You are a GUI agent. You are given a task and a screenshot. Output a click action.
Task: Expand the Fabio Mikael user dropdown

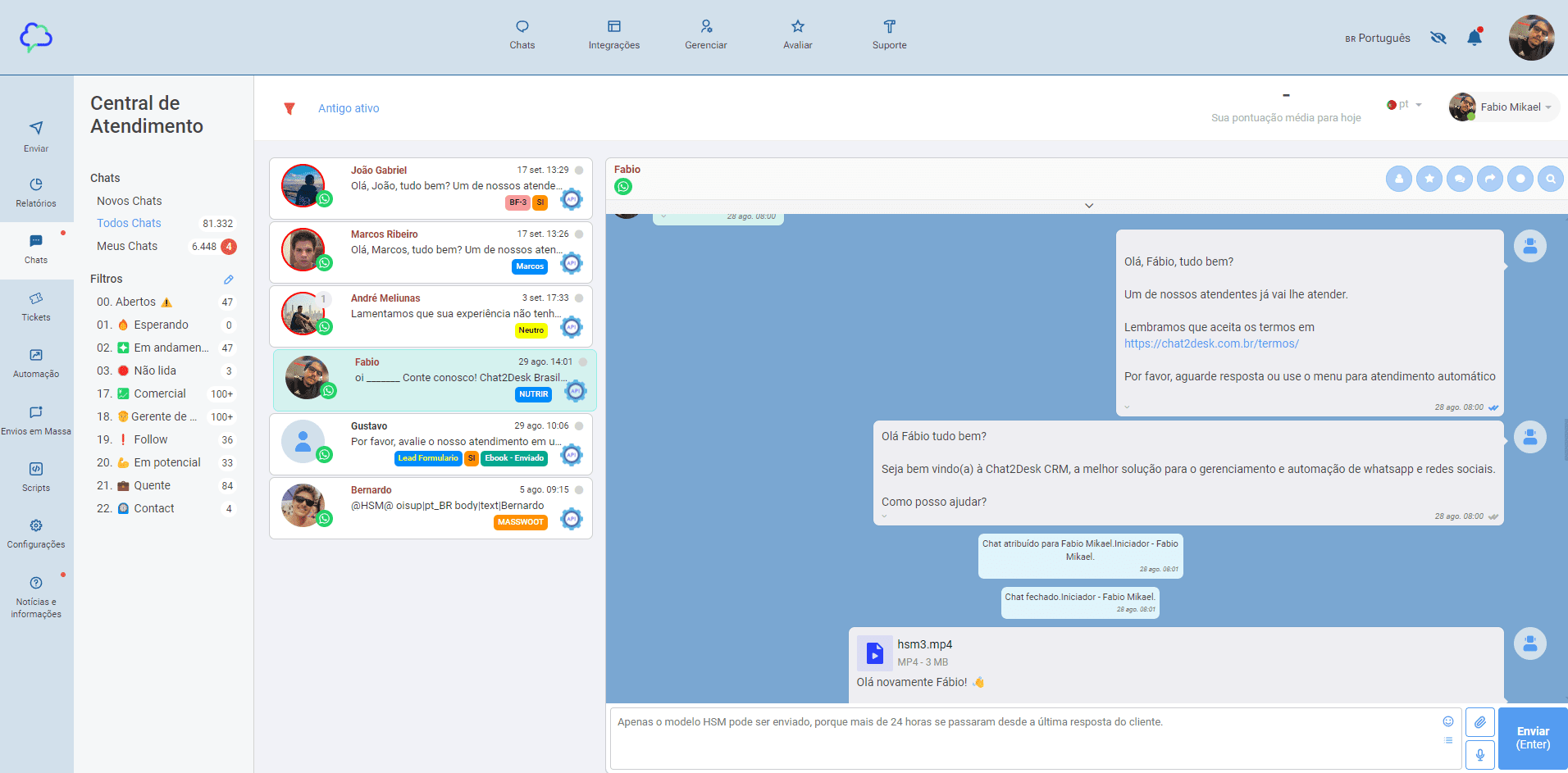1505,107
